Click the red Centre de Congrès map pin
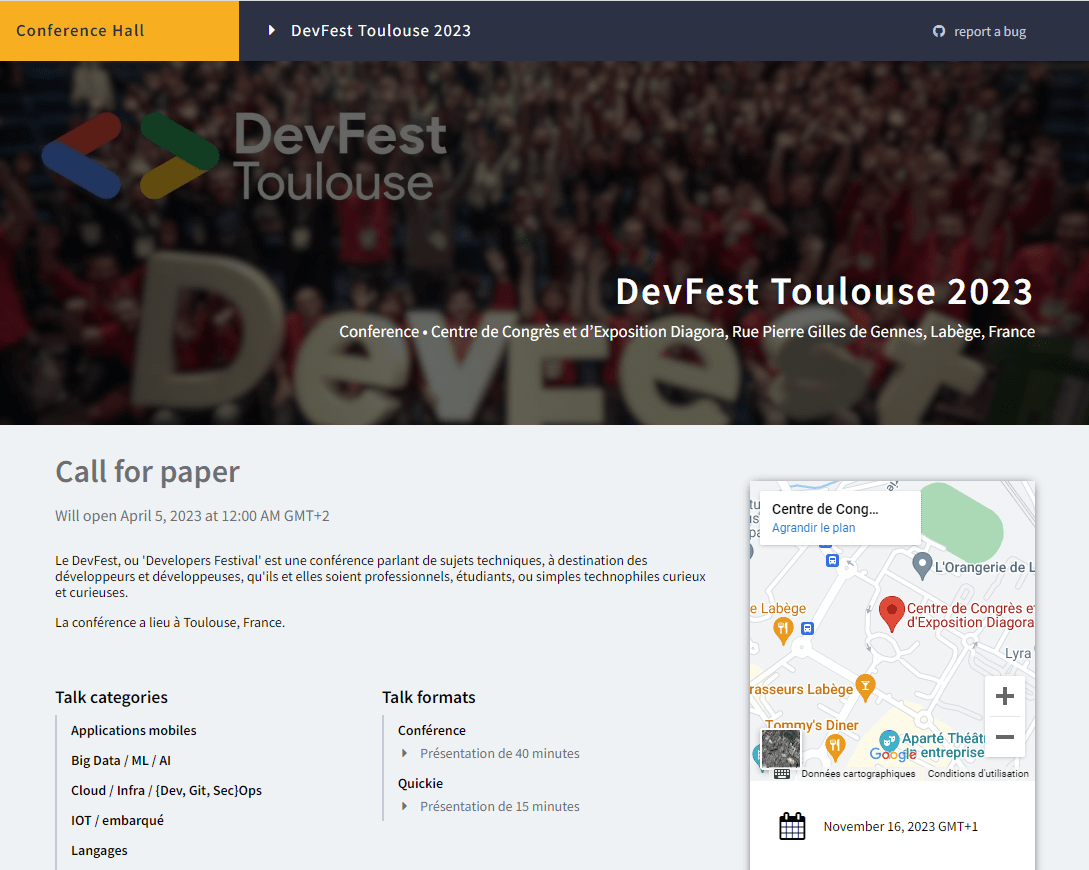 click(x=891, y=614)
